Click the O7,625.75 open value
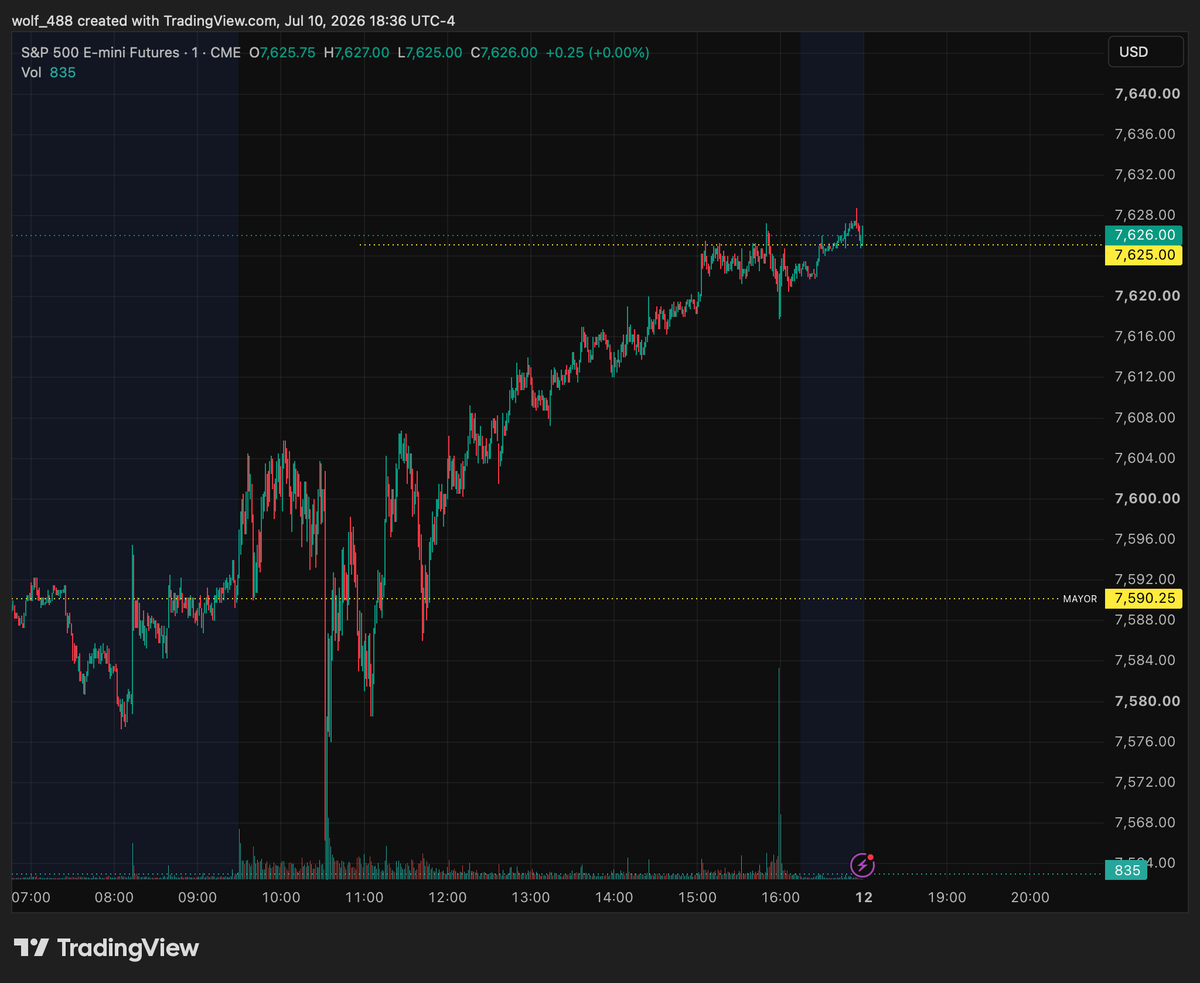1200x983 pixels. point(283,52)
